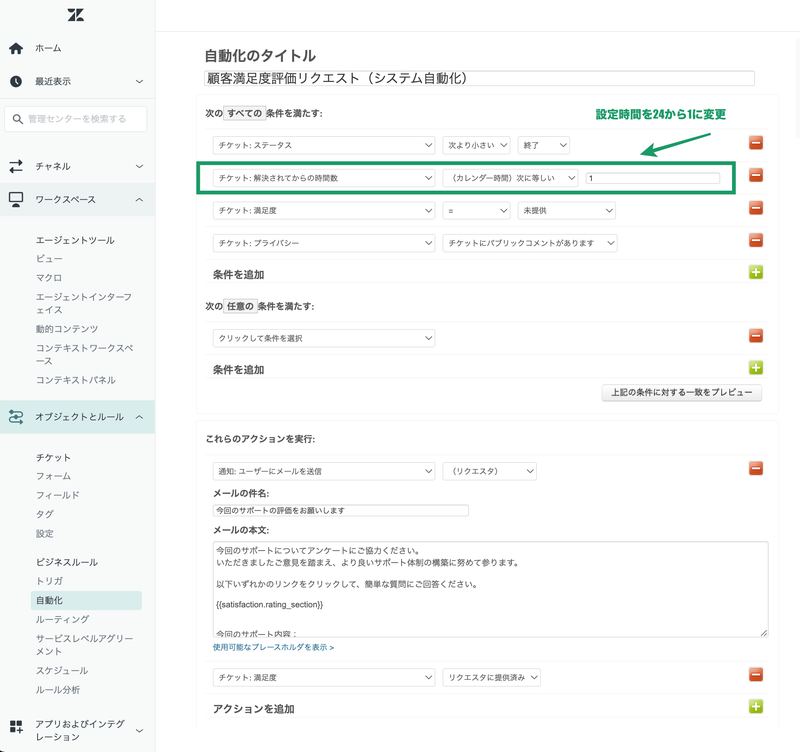Open the 未提供 satisfaction value dropdown
Screen dimensions: 800x752
(x=566, y=211)
